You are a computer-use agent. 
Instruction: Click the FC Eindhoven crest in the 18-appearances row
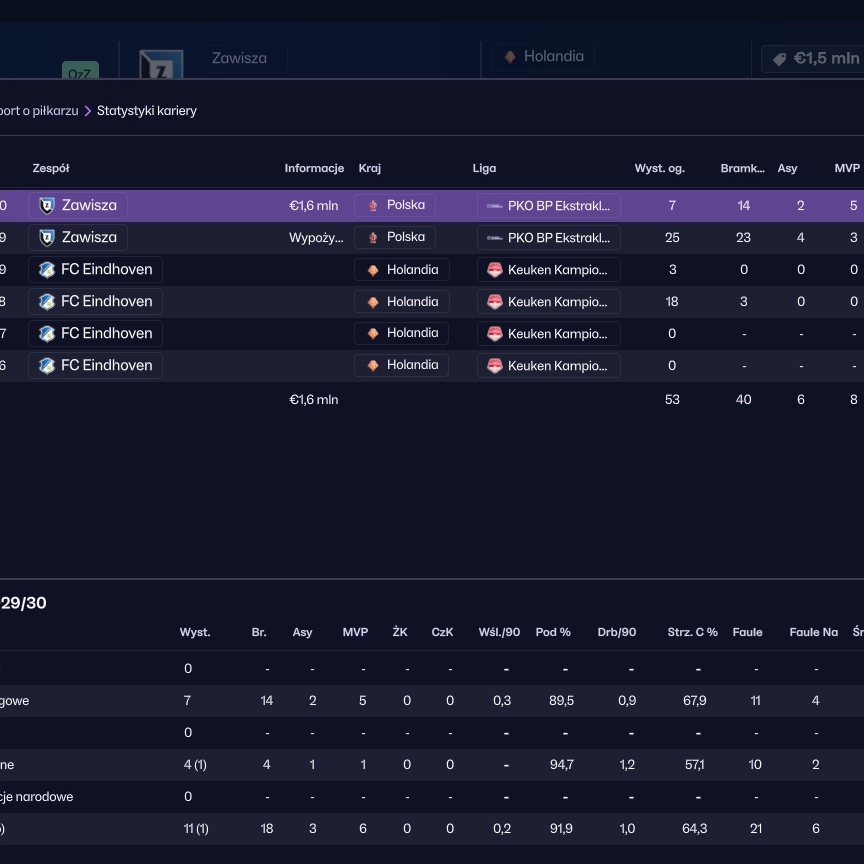[x=47, y=301]
